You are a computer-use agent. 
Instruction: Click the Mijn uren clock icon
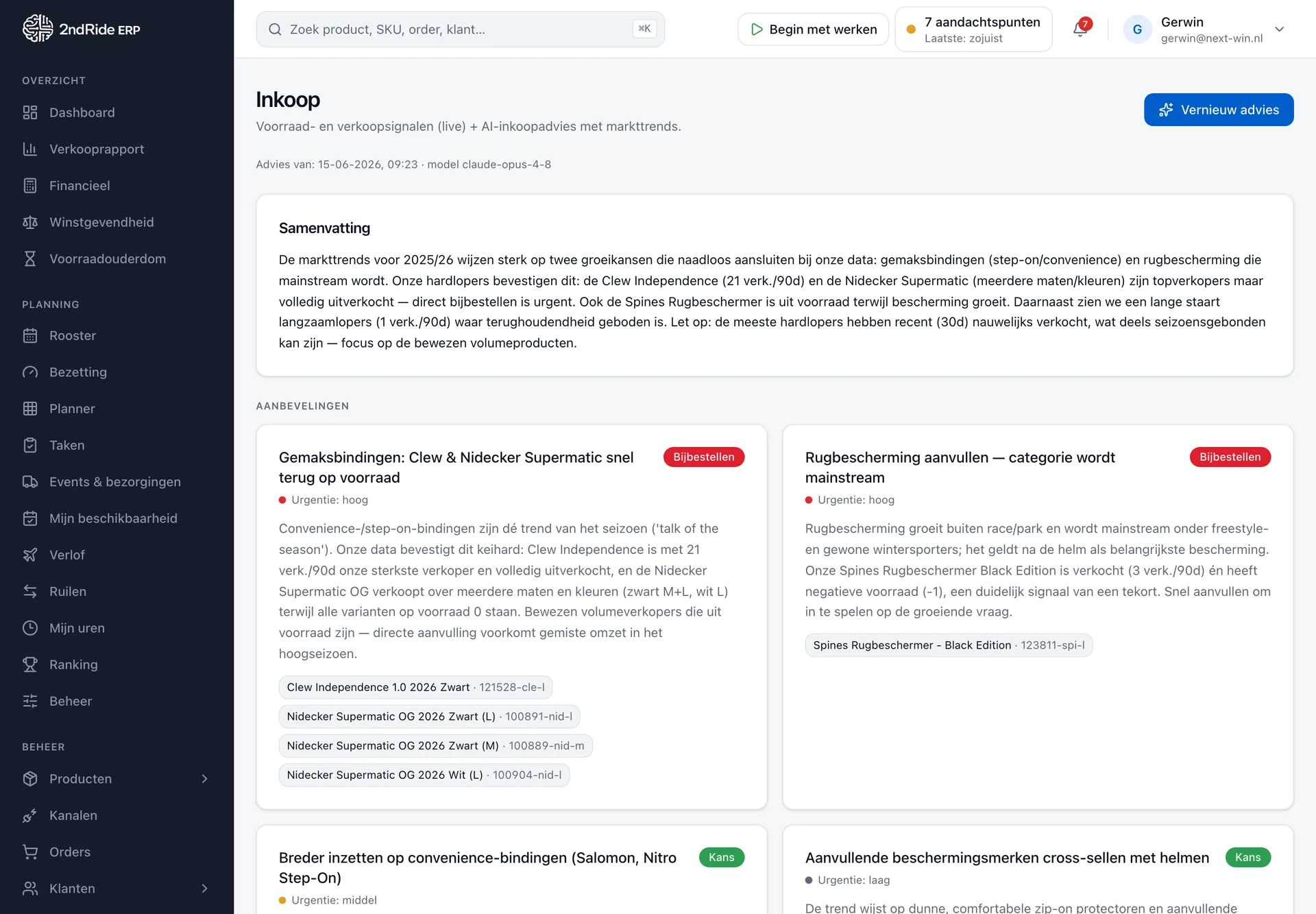[30, 628]
